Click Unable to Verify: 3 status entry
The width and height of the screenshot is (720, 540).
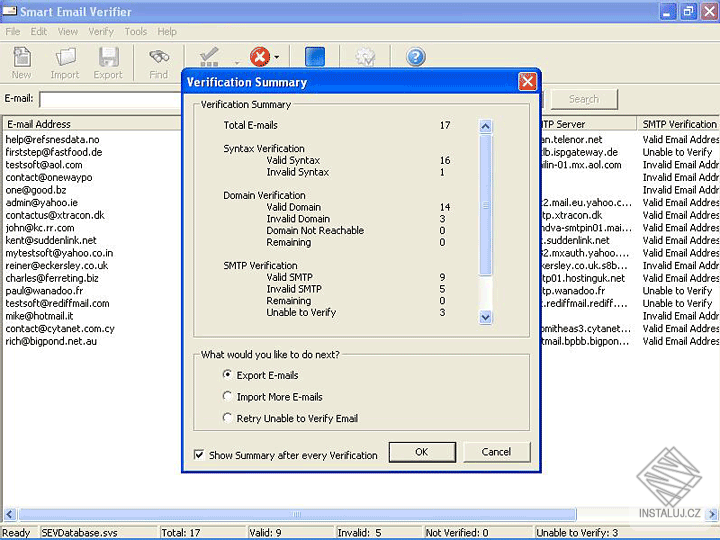(577, 533)
